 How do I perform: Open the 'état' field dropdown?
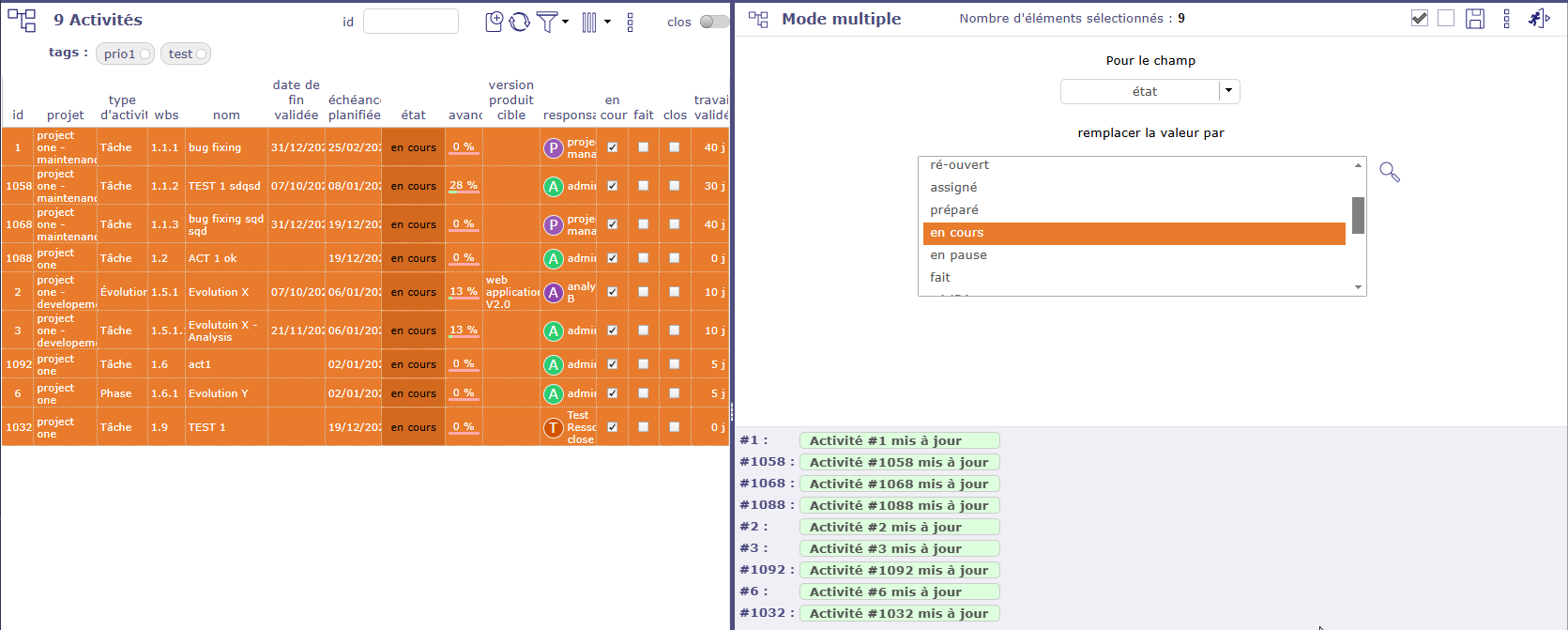point(1228,91)
